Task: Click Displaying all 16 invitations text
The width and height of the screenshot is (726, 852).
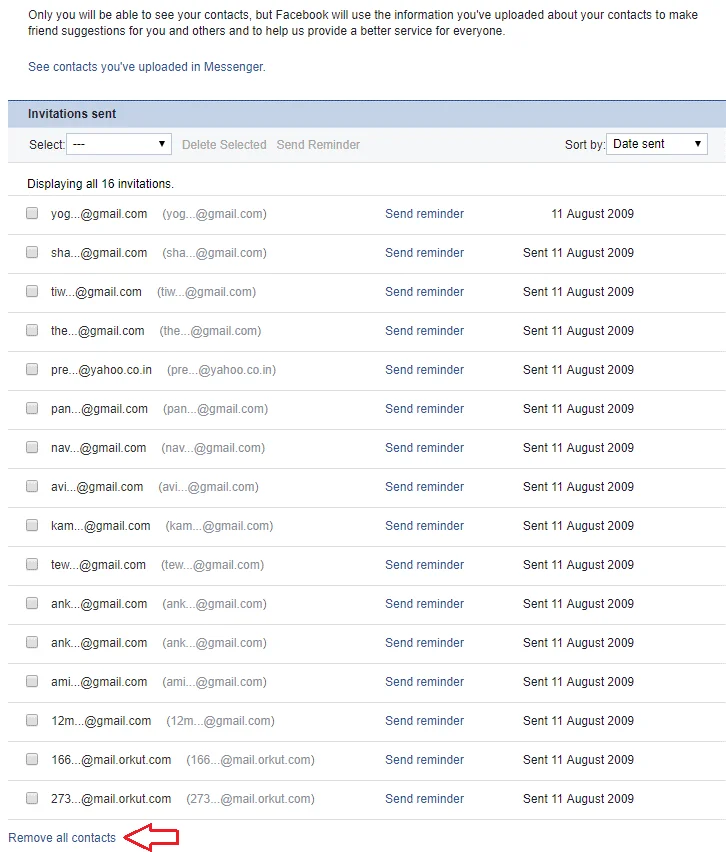Action: tap(101, 184)
